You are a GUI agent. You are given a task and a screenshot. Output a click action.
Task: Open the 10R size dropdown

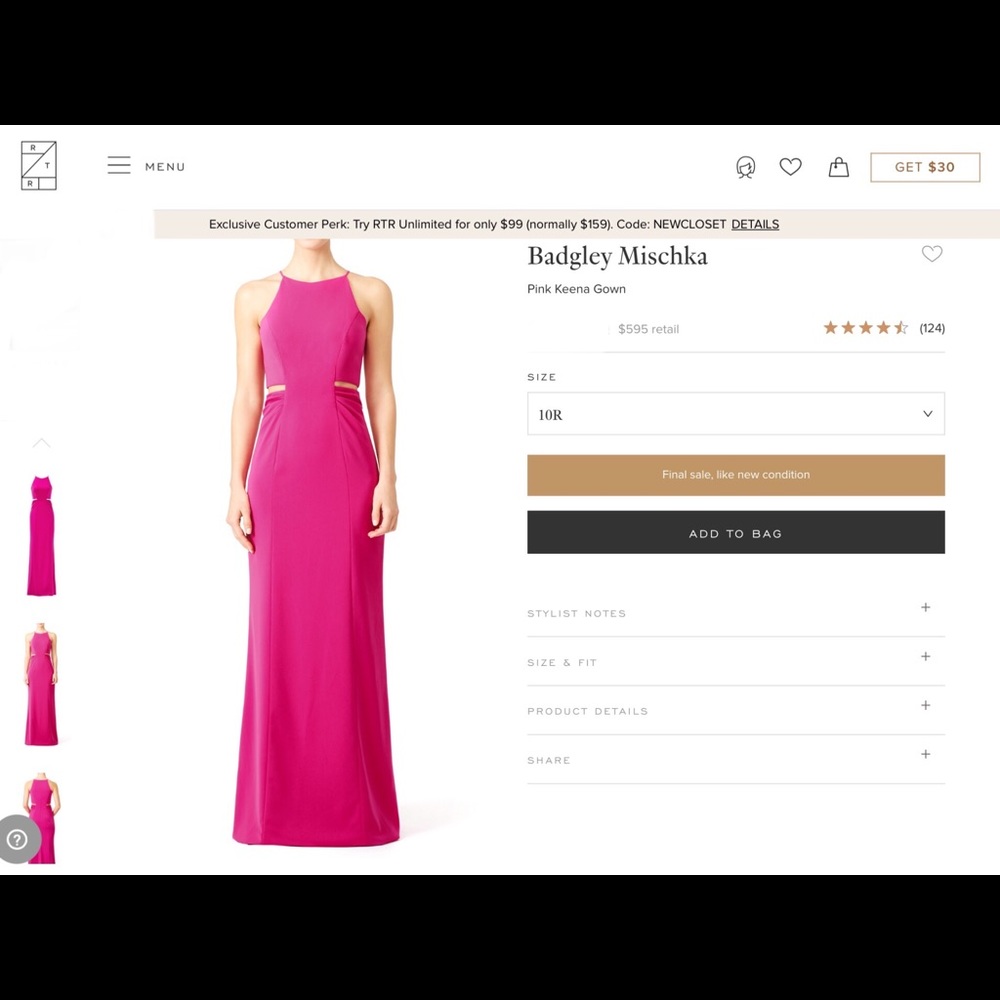(x=735, y=414)
